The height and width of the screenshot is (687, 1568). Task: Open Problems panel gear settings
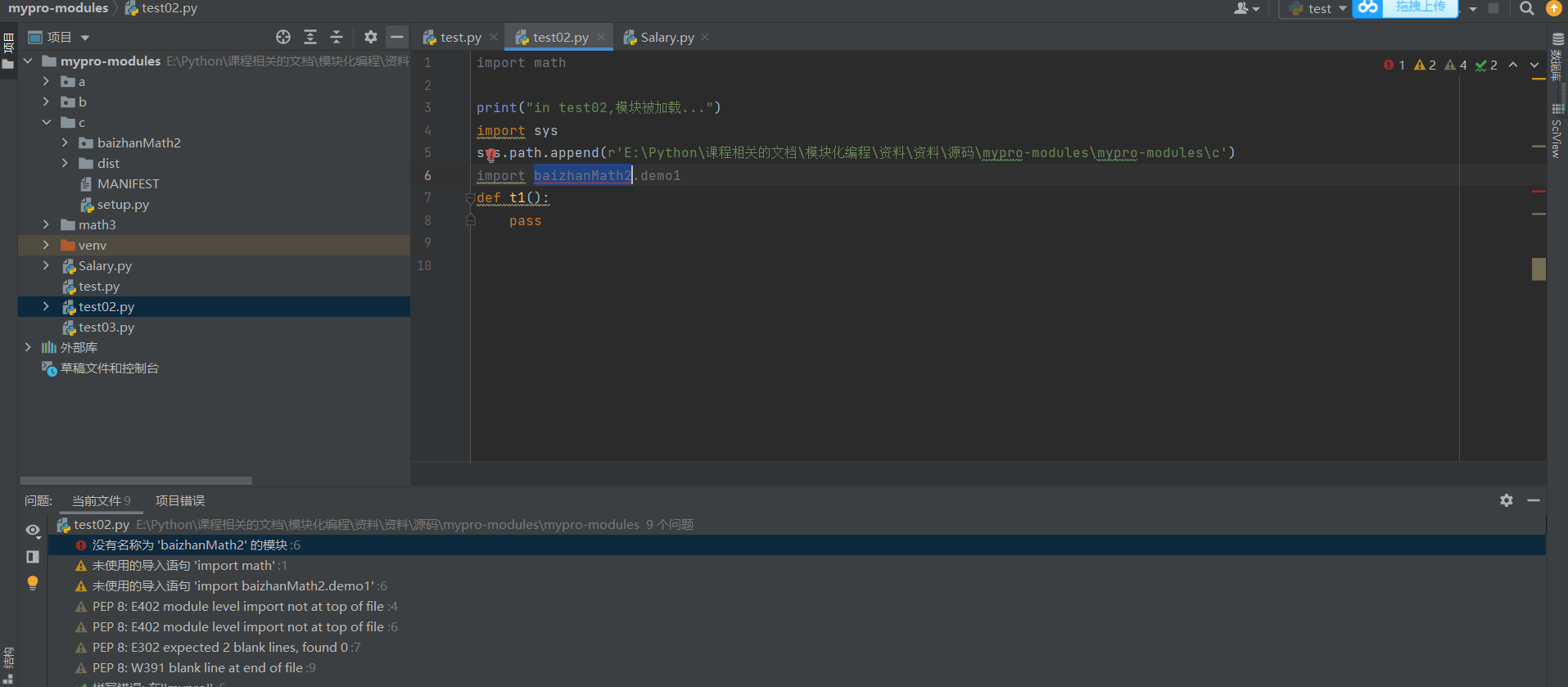(x=1507, y=500)
